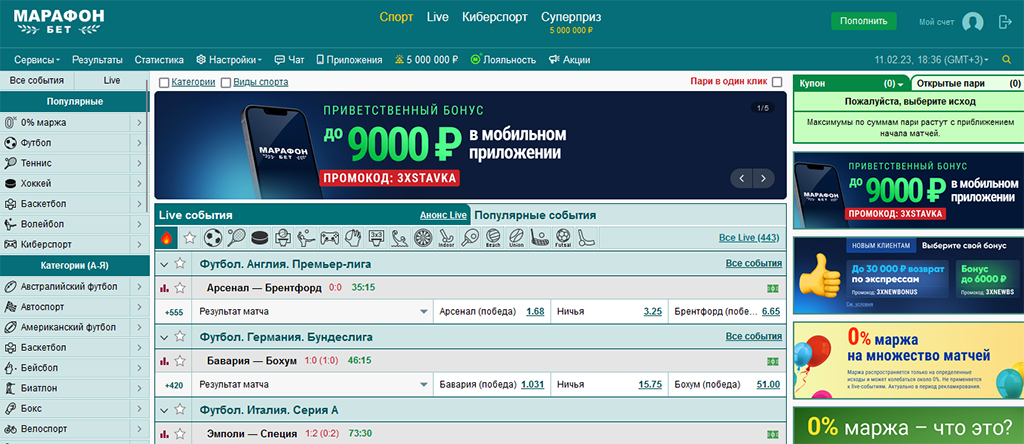Filter live events by the basketball hoop icon
The image size is (1024, 444).
click(283, 238)
